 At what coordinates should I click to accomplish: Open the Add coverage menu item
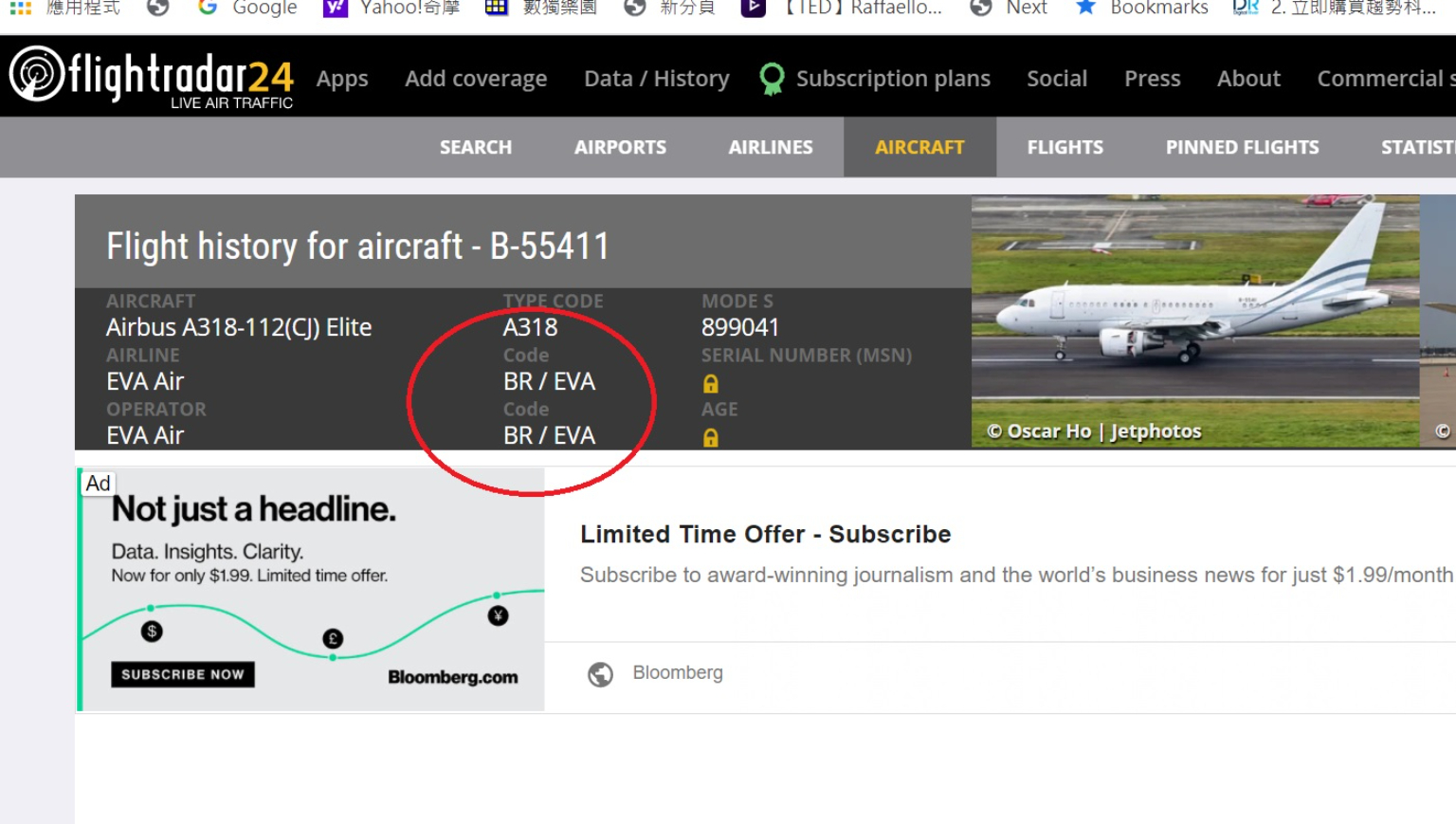[476, 79]
